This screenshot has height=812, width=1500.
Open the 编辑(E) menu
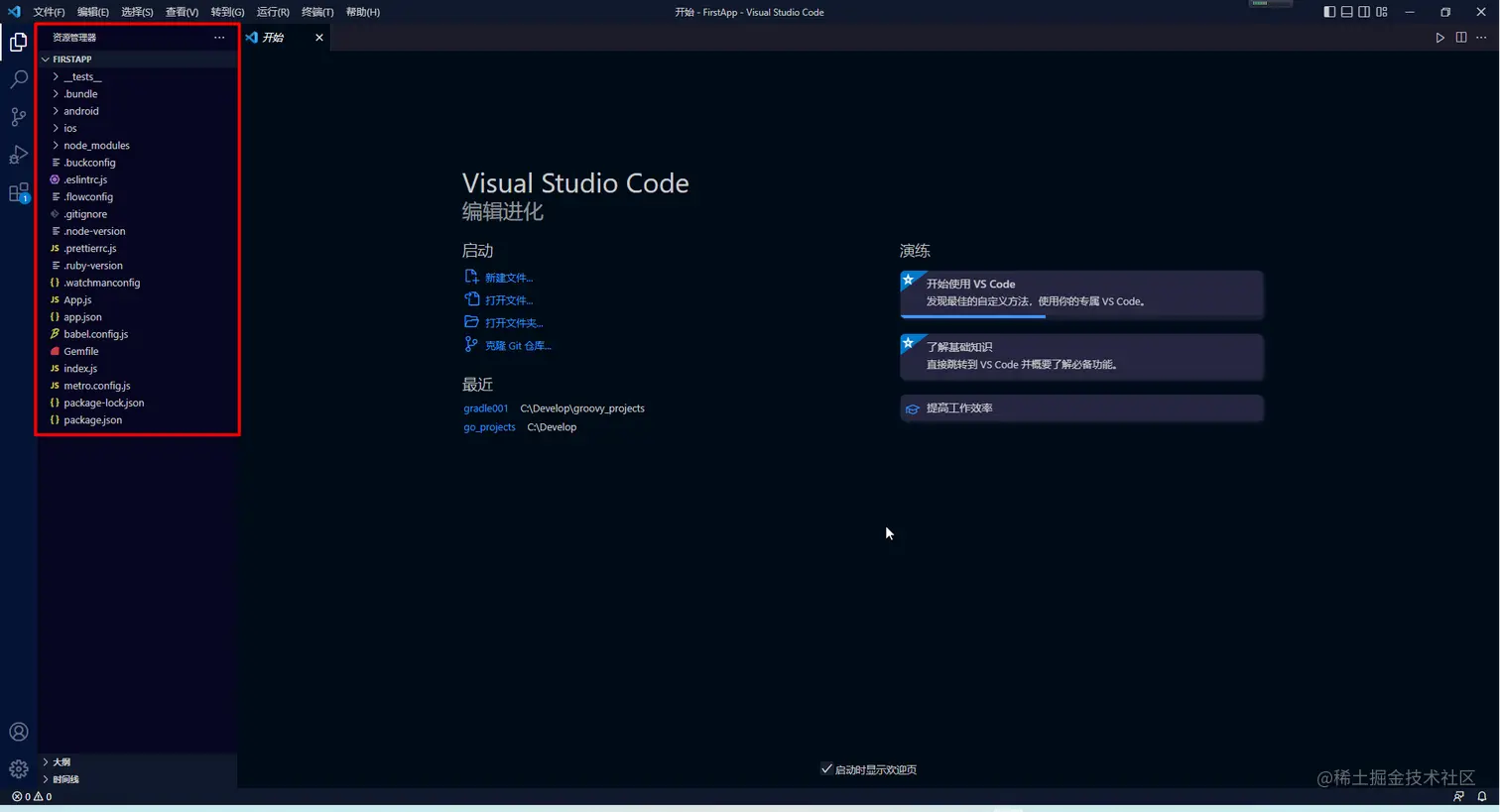[x=92, y=12]
